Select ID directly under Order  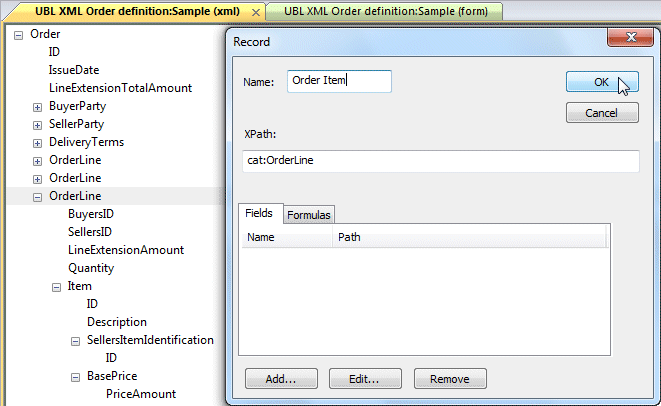[x=54, y=52]
